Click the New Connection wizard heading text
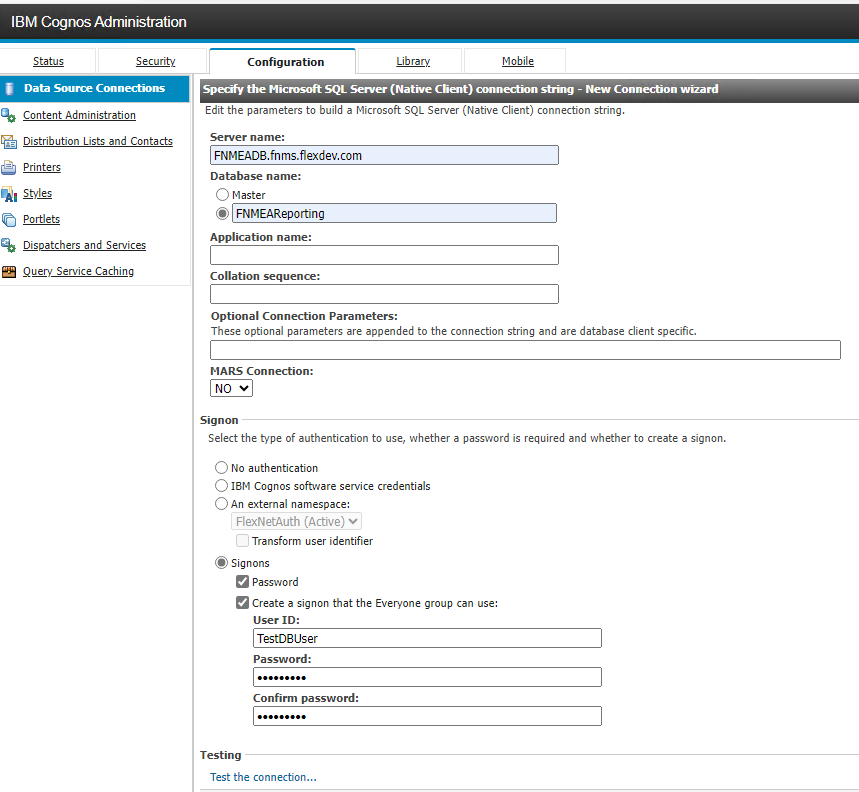 [460, 89]
